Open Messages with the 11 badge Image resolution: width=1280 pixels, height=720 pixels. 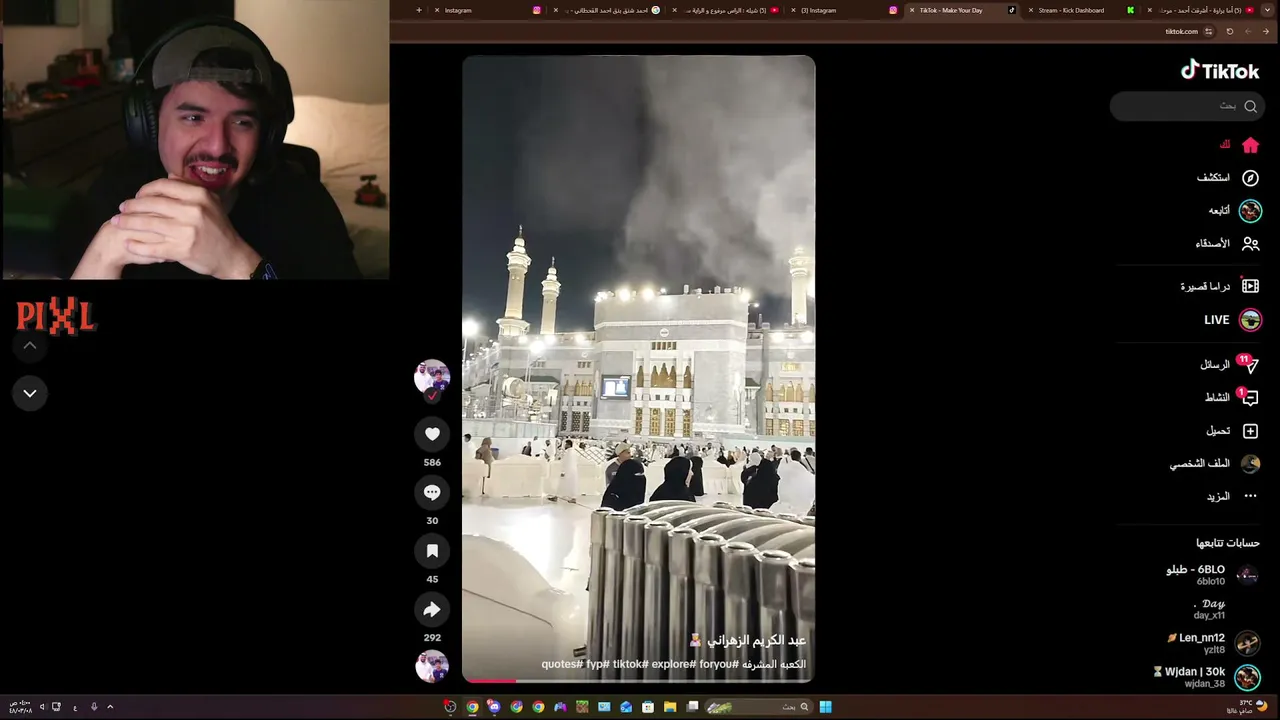click(1250, 365)
